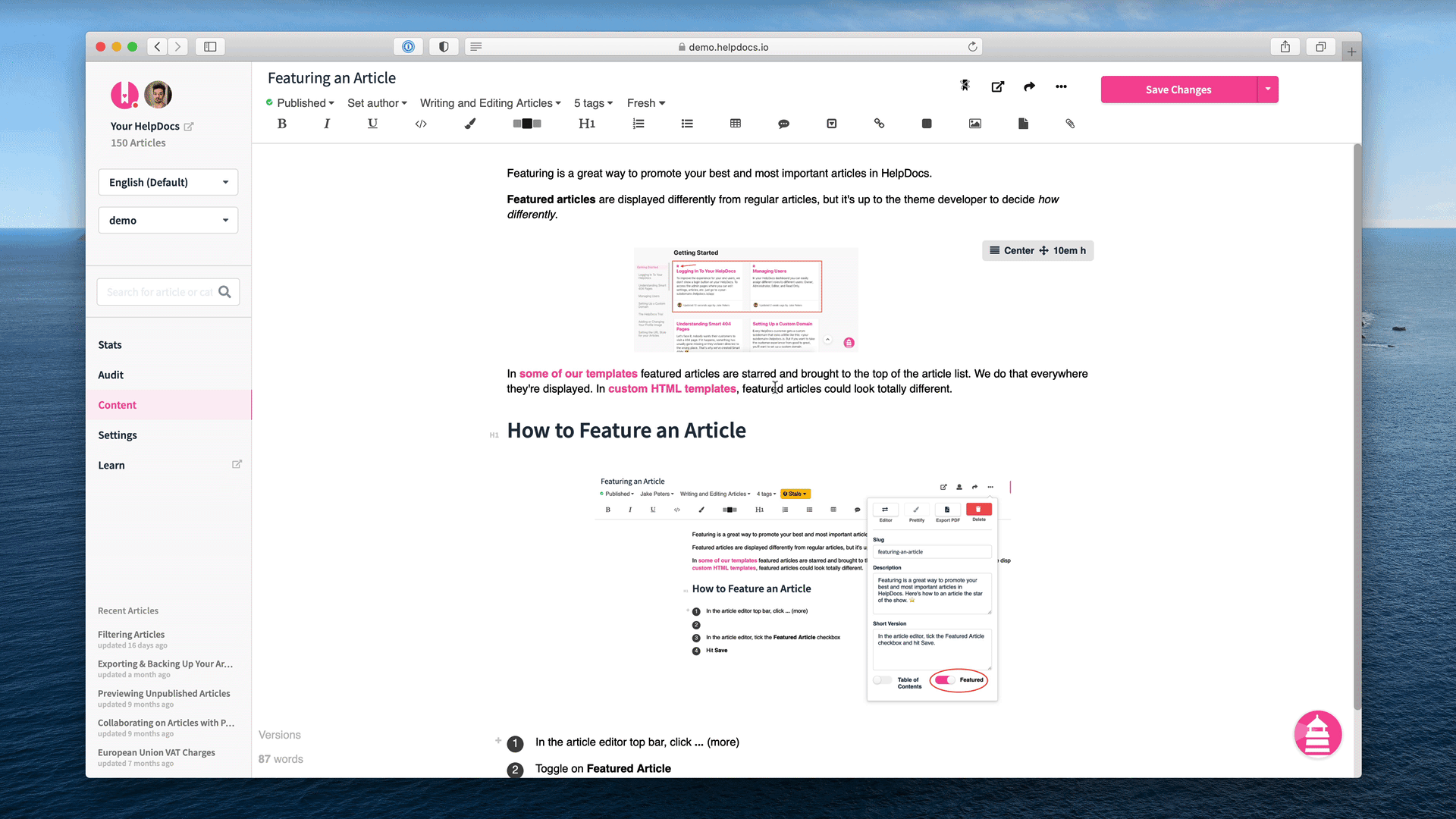Click Safari back navigation button
Image resolution: width=1456 pixels, height=819 pixels.
click(157, 47)
